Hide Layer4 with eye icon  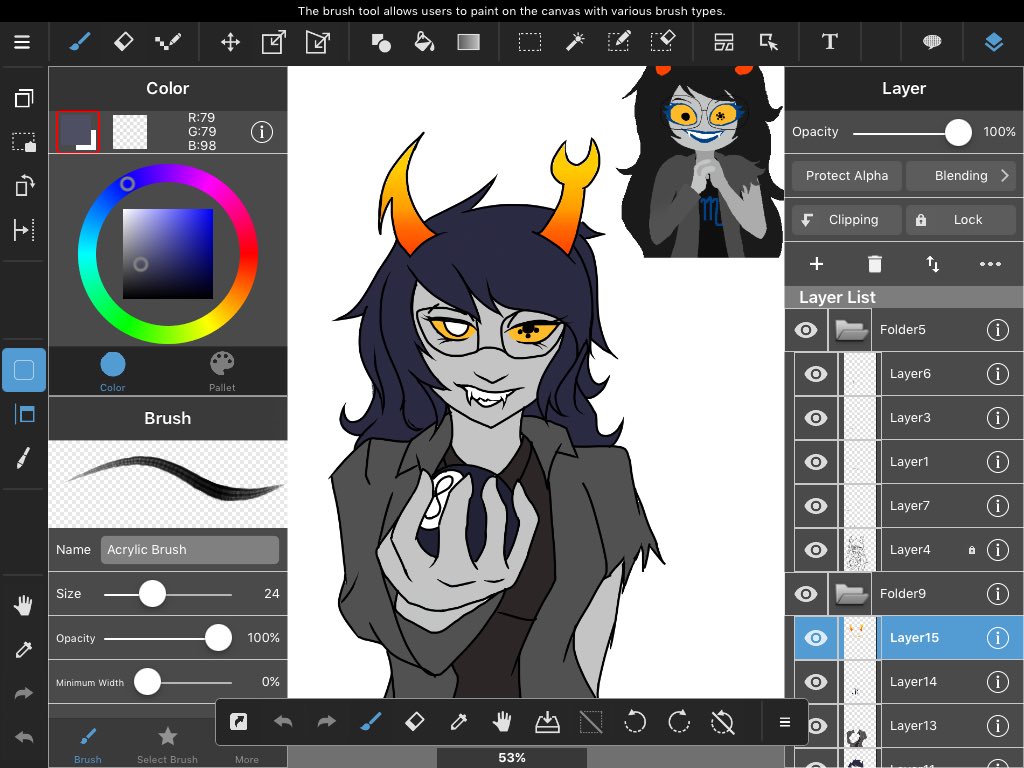pos(816,550)
